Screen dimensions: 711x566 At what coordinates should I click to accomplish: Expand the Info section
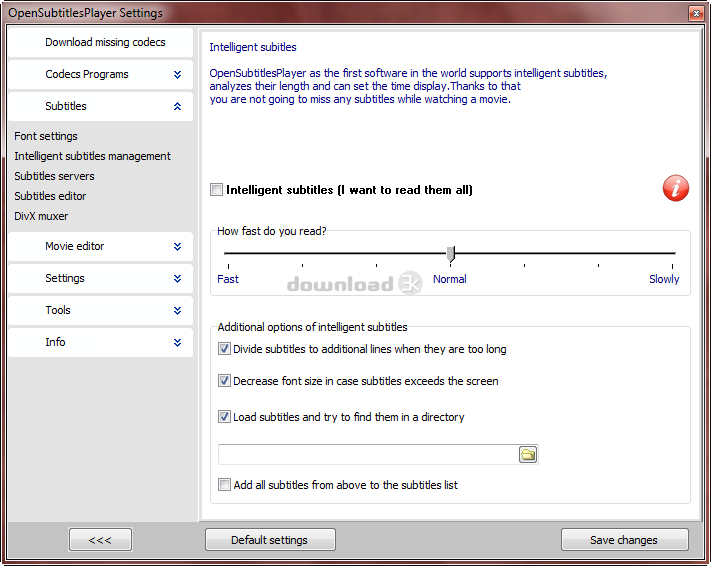tap(101, 342)
